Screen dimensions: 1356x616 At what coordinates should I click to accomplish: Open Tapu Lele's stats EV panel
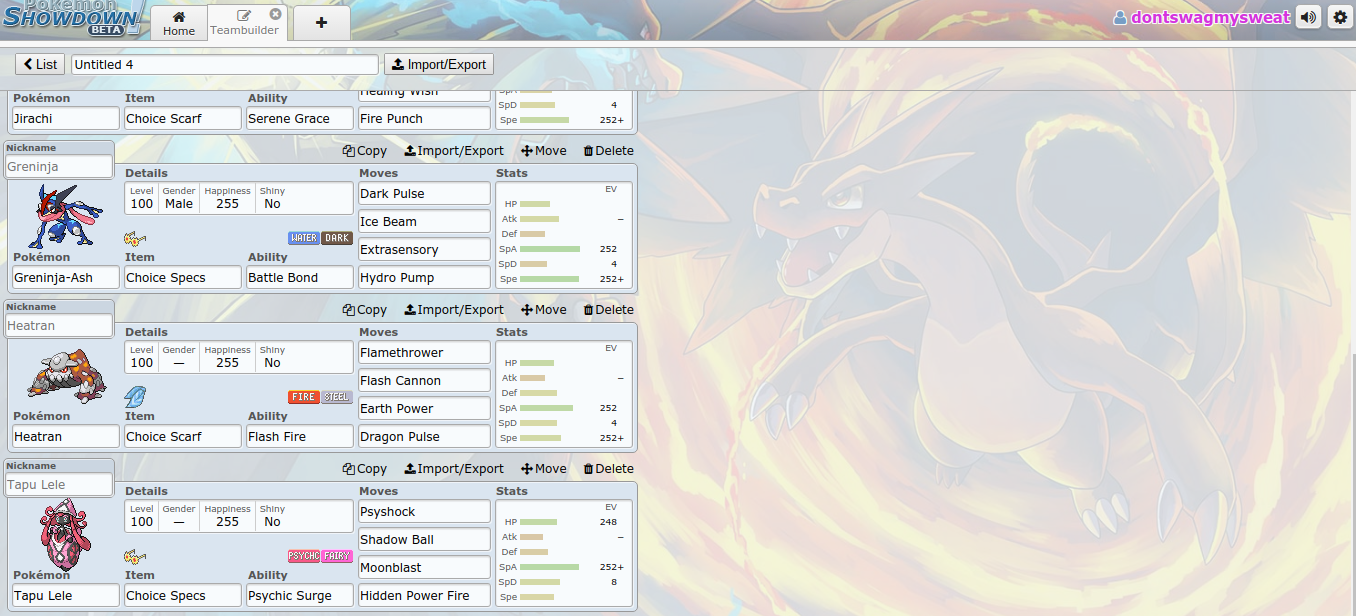[x=564, y=553]
